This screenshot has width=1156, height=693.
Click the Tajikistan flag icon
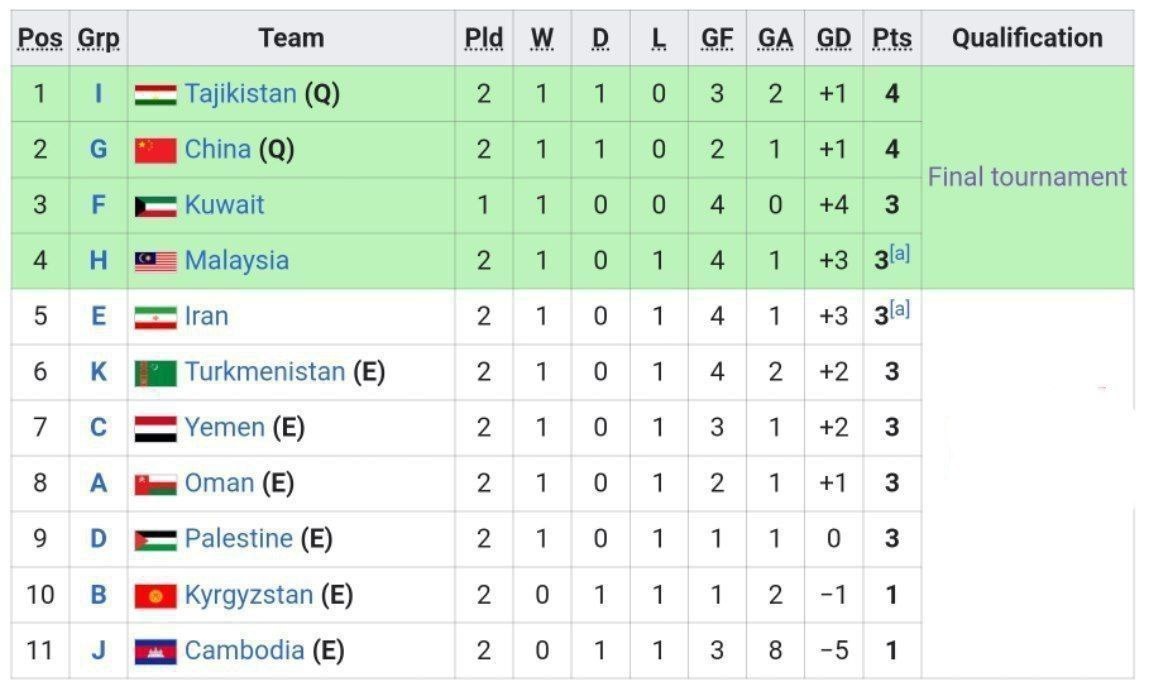coord(155,95)
